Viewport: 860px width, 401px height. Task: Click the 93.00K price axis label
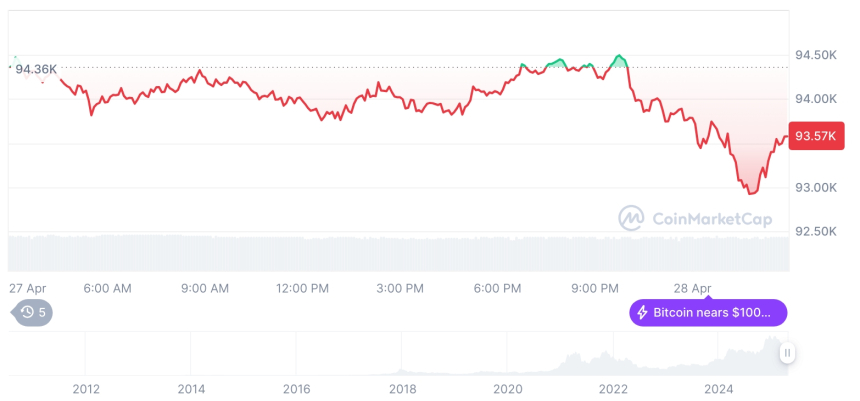(813, 188)
